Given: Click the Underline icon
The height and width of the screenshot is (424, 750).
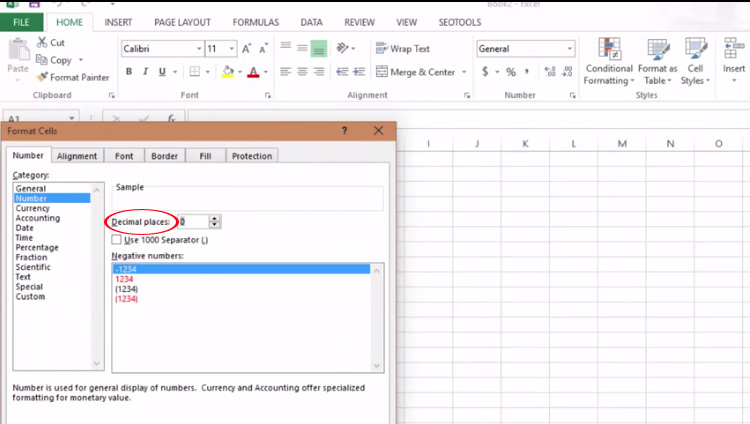Looking at the screenshot, I should coord(162,72).
